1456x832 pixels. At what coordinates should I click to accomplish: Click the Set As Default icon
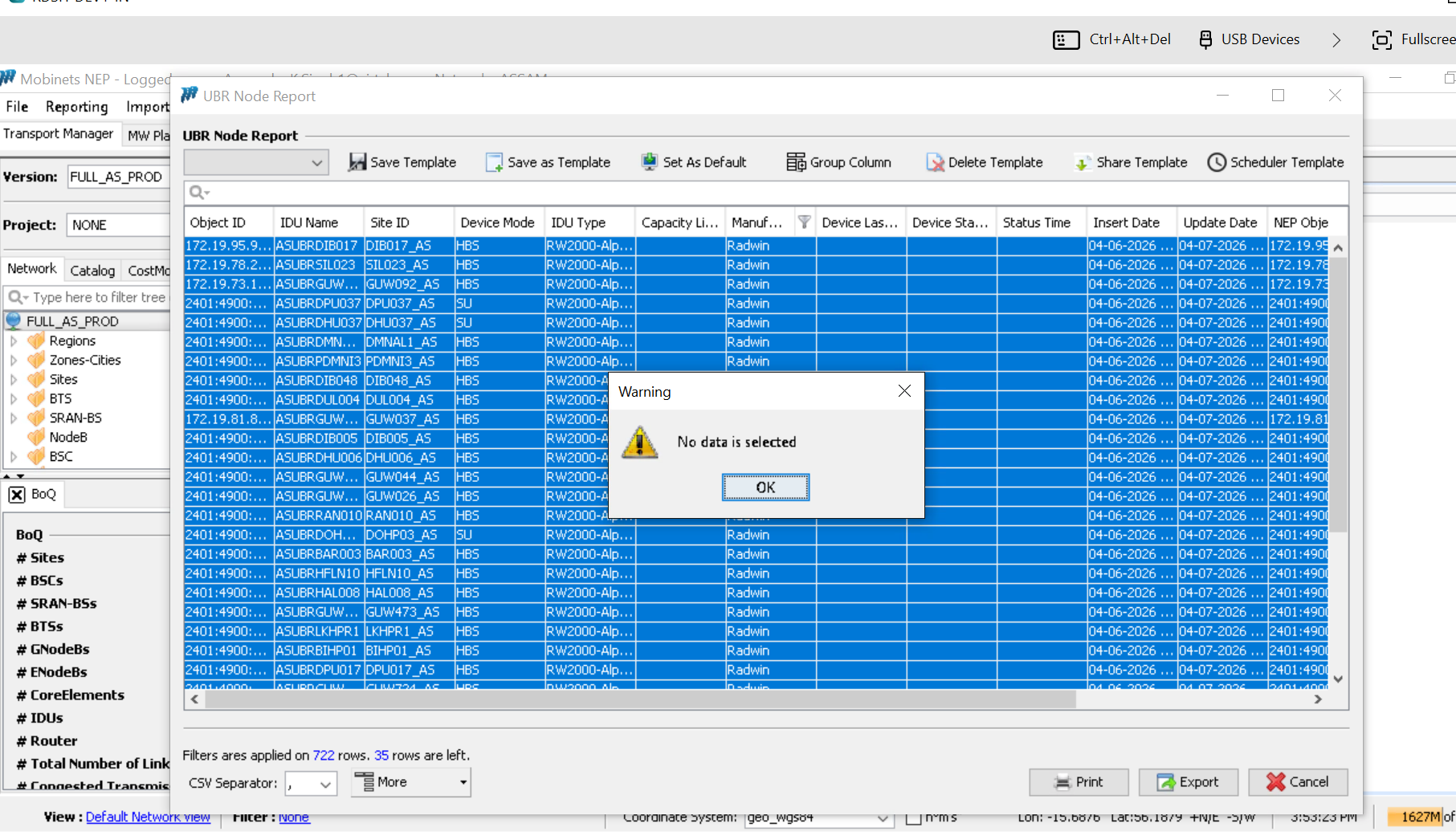(650, 162)
